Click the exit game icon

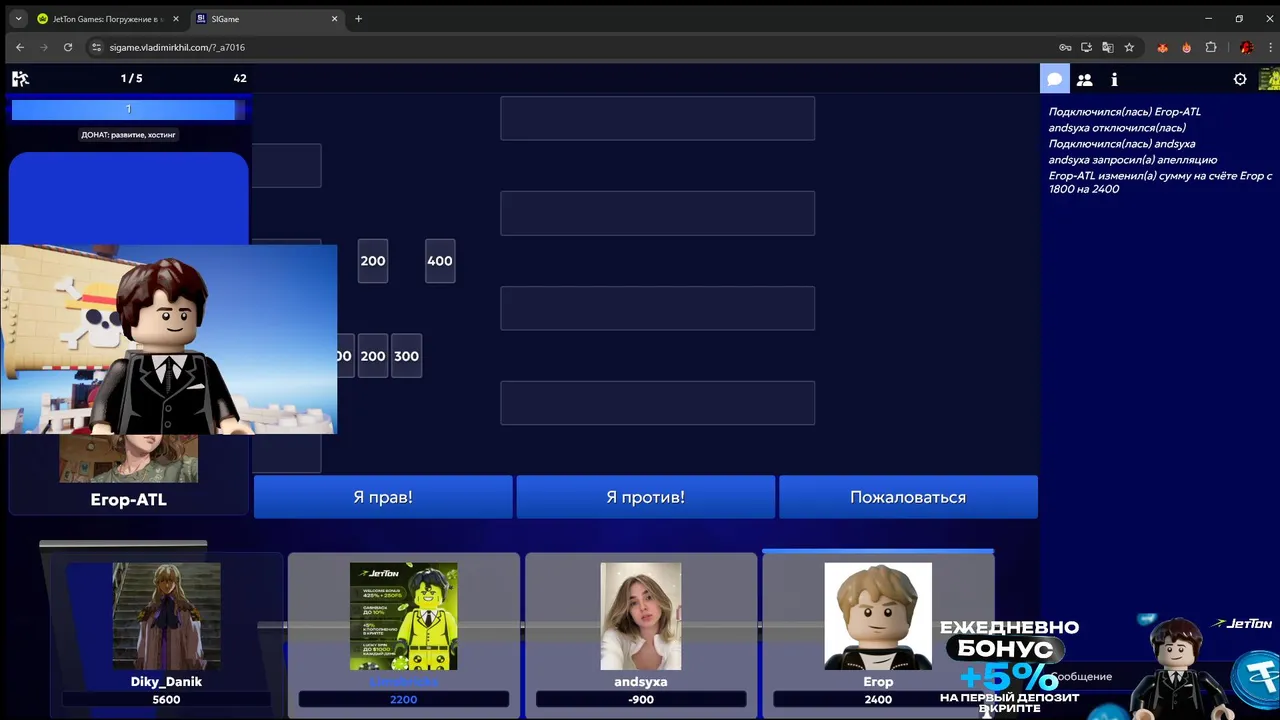coord(20,78)
